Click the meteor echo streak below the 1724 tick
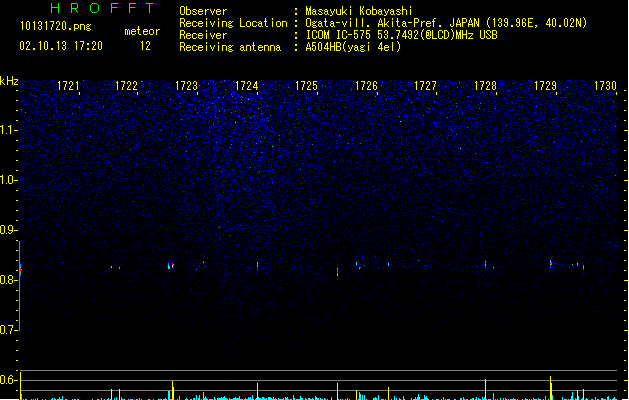The image size is (629, 400). click(258, 266)
